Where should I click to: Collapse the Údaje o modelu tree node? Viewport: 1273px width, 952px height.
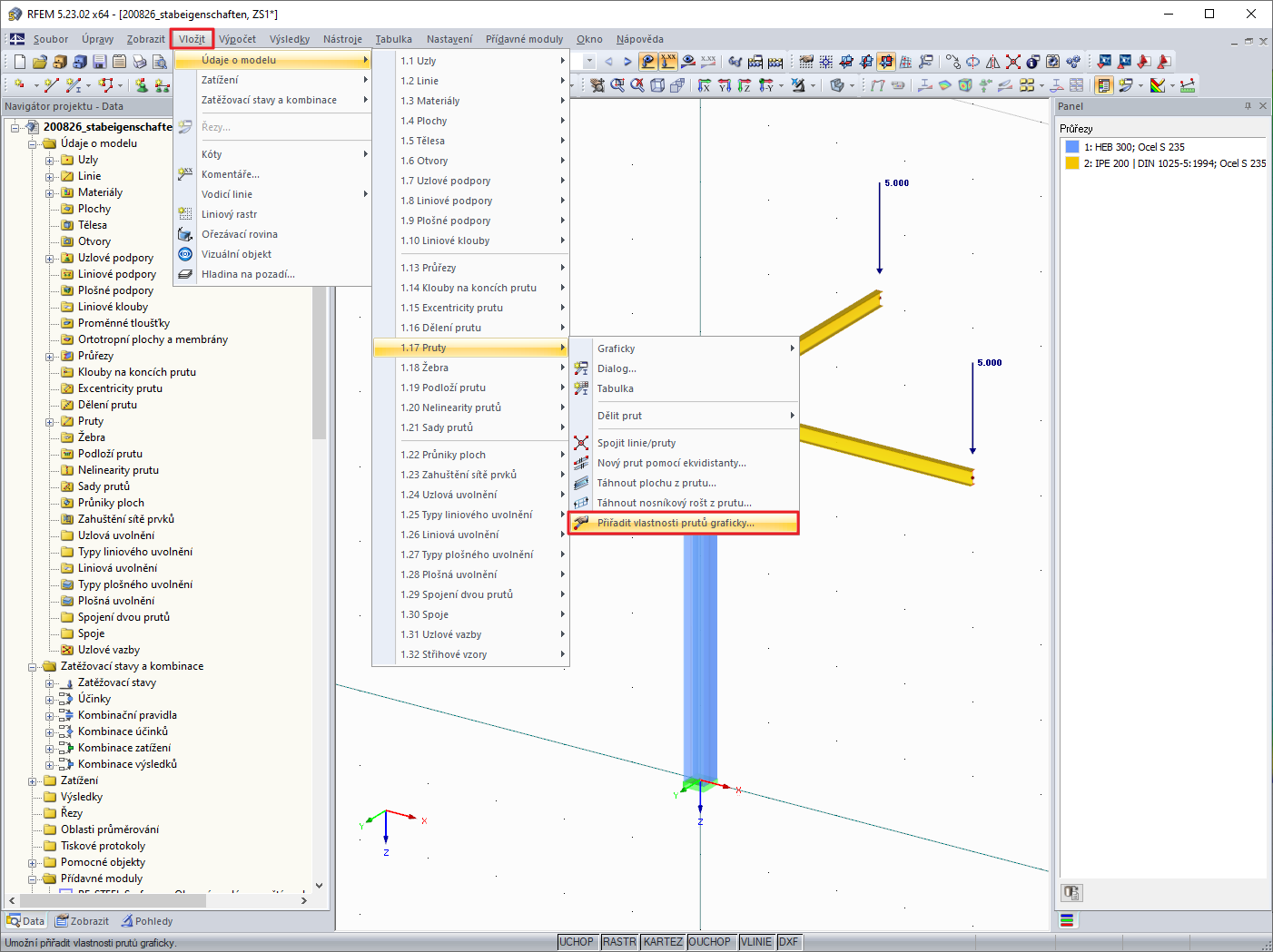point(33,144)
